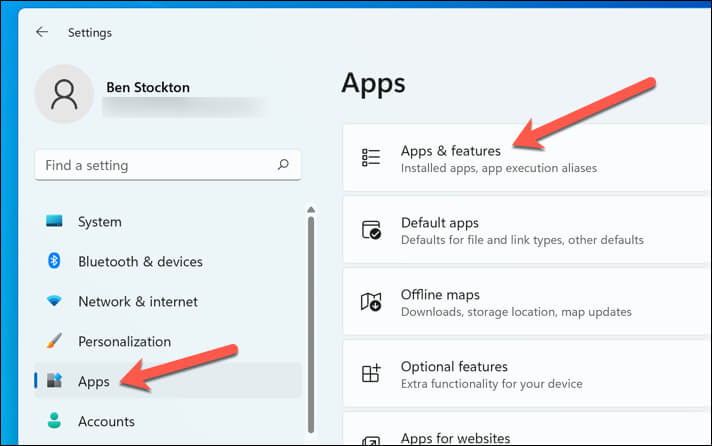712x446 pixels.
Task: Click the Bluetooth icon in sidebar
Action: pos(55,262)
